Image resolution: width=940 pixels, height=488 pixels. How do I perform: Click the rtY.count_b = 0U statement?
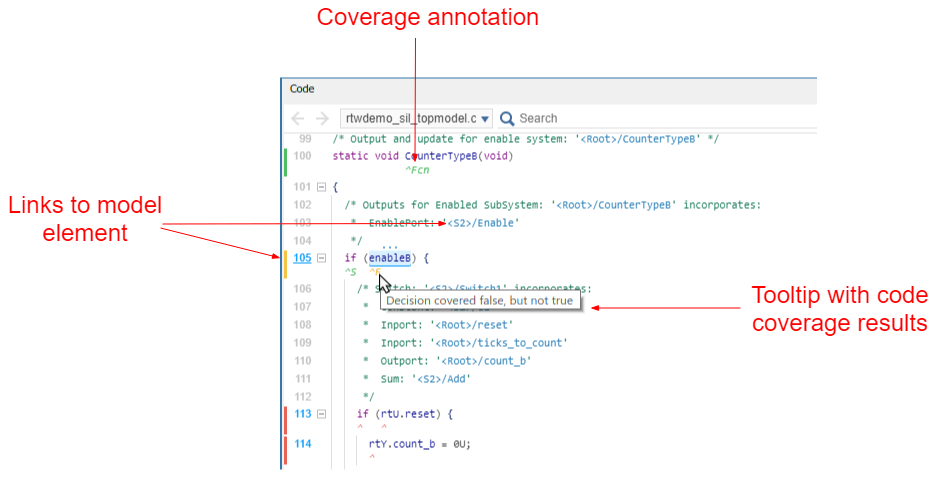click(420, 444)
